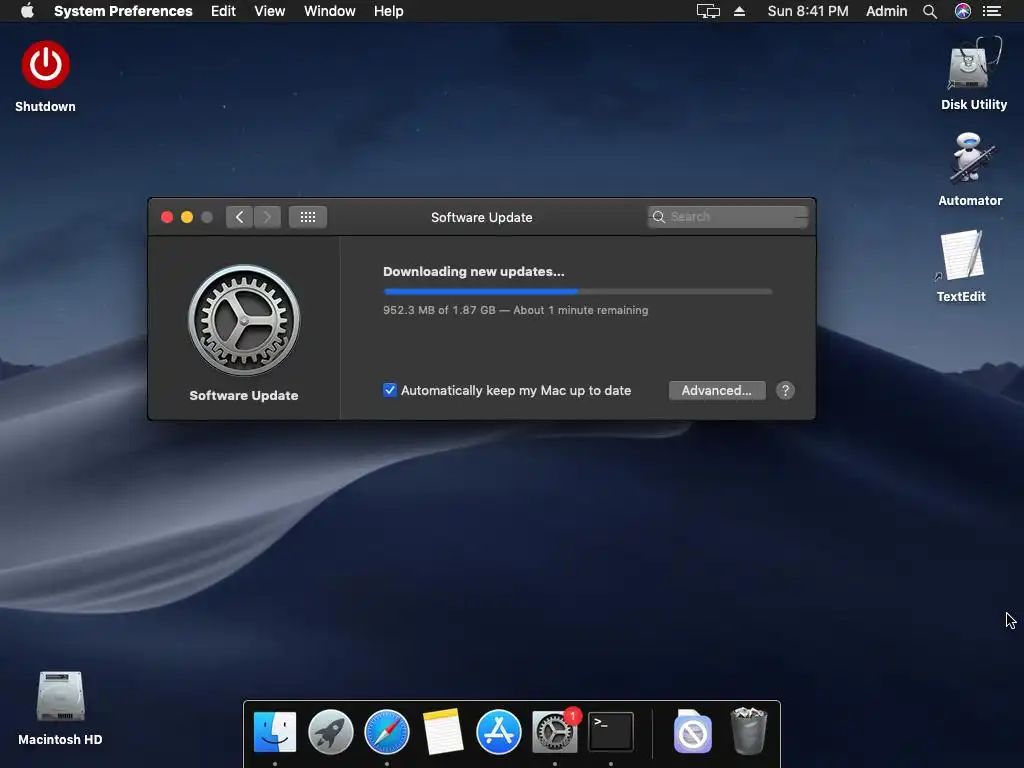
Task: Select the Disk Utility desktop icon
Action: tap(974, 65)
